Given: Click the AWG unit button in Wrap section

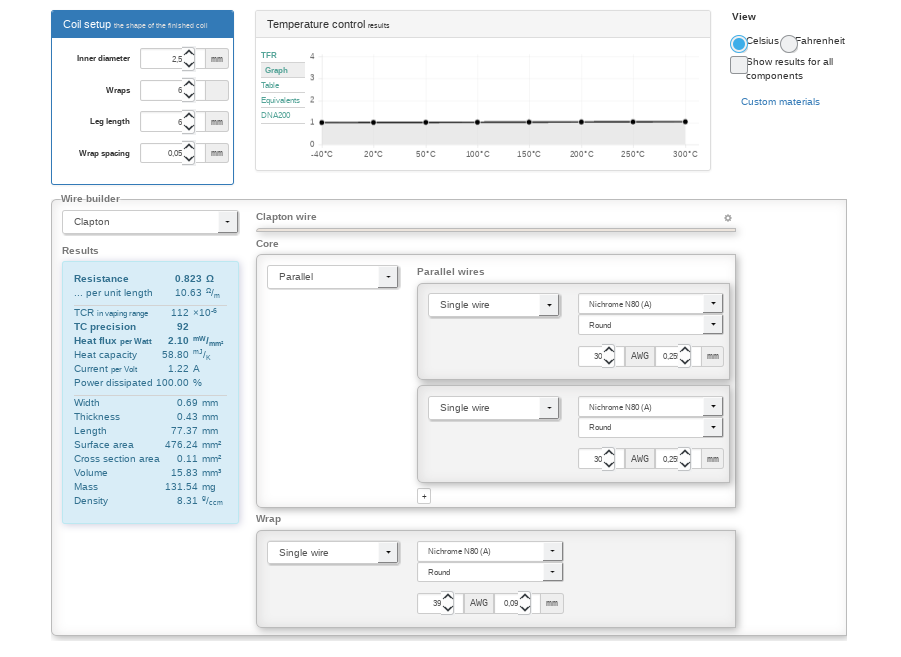Looking at the screenshot, I should pyautogui.click(x=479, y=603).
